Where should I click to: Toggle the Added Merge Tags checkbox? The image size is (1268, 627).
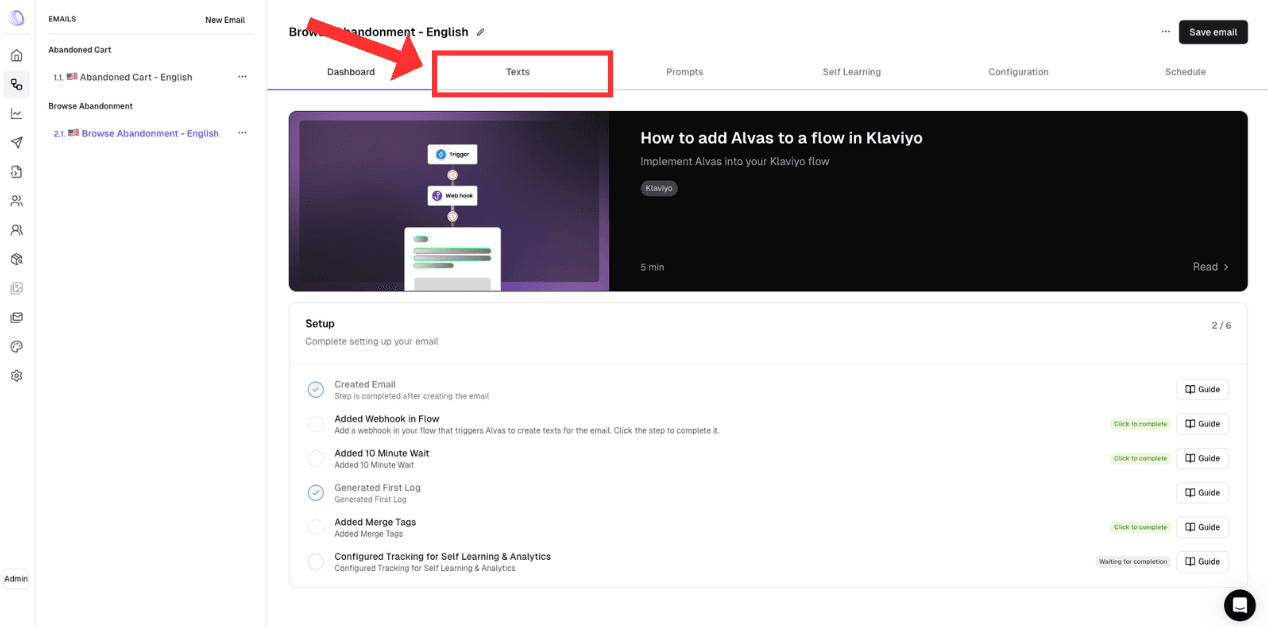316,527
